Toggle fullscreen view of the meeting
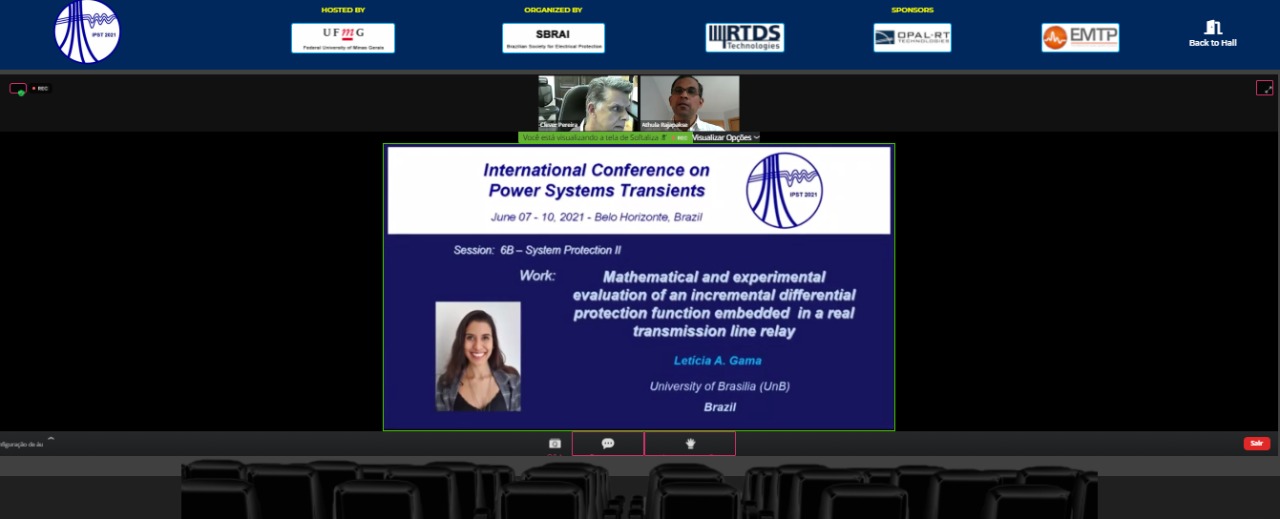 [x=1264, y=88]
